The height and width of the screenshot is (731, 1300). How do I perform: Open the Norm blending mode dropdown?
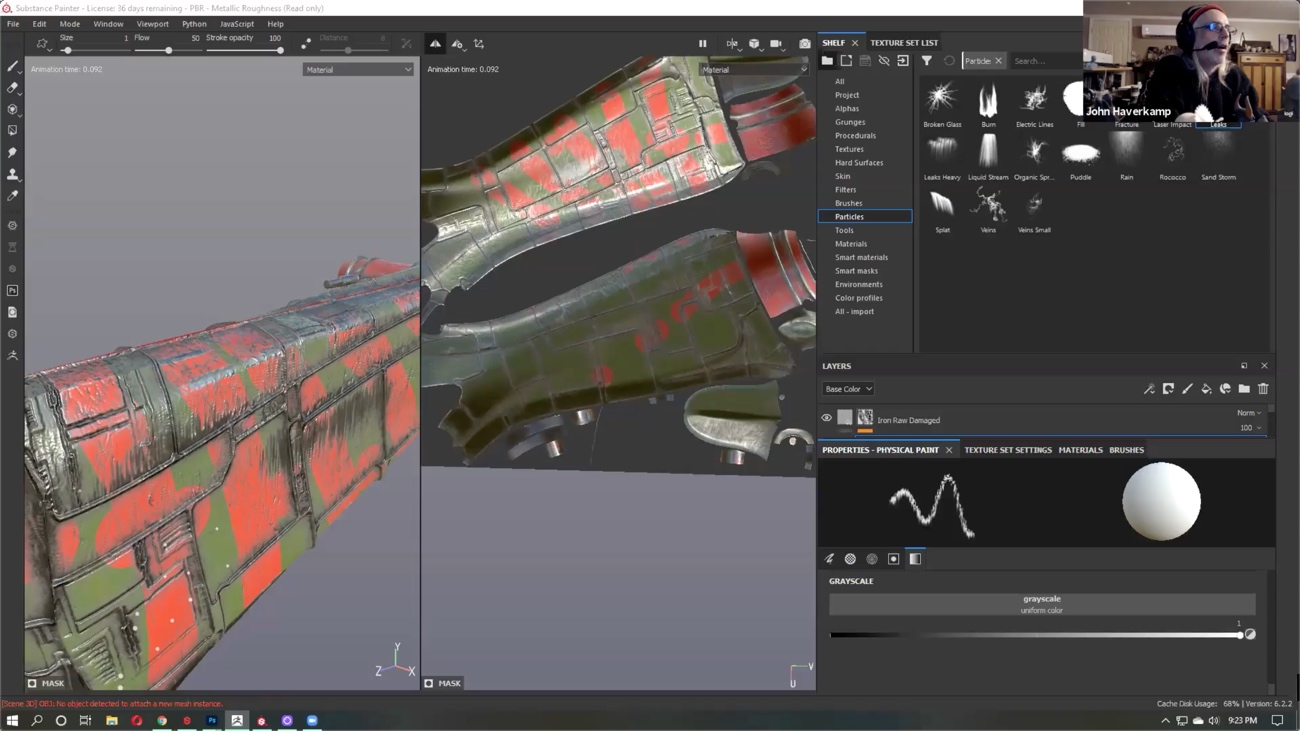click(x=1248, y=412)
